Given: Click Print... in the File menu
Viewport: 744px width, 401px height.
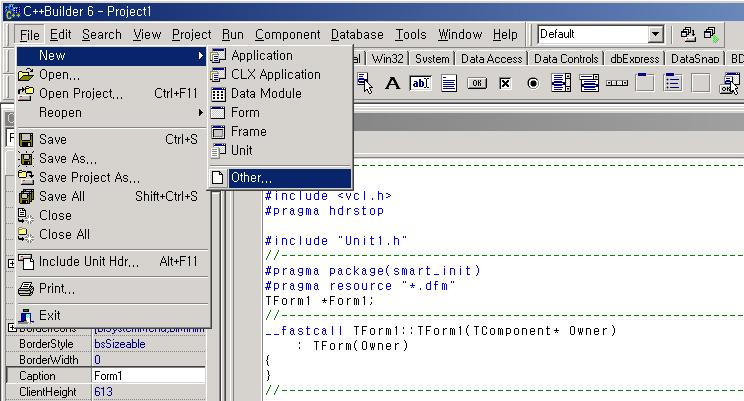Looking at the screenshot, I should tap(112, 289).
